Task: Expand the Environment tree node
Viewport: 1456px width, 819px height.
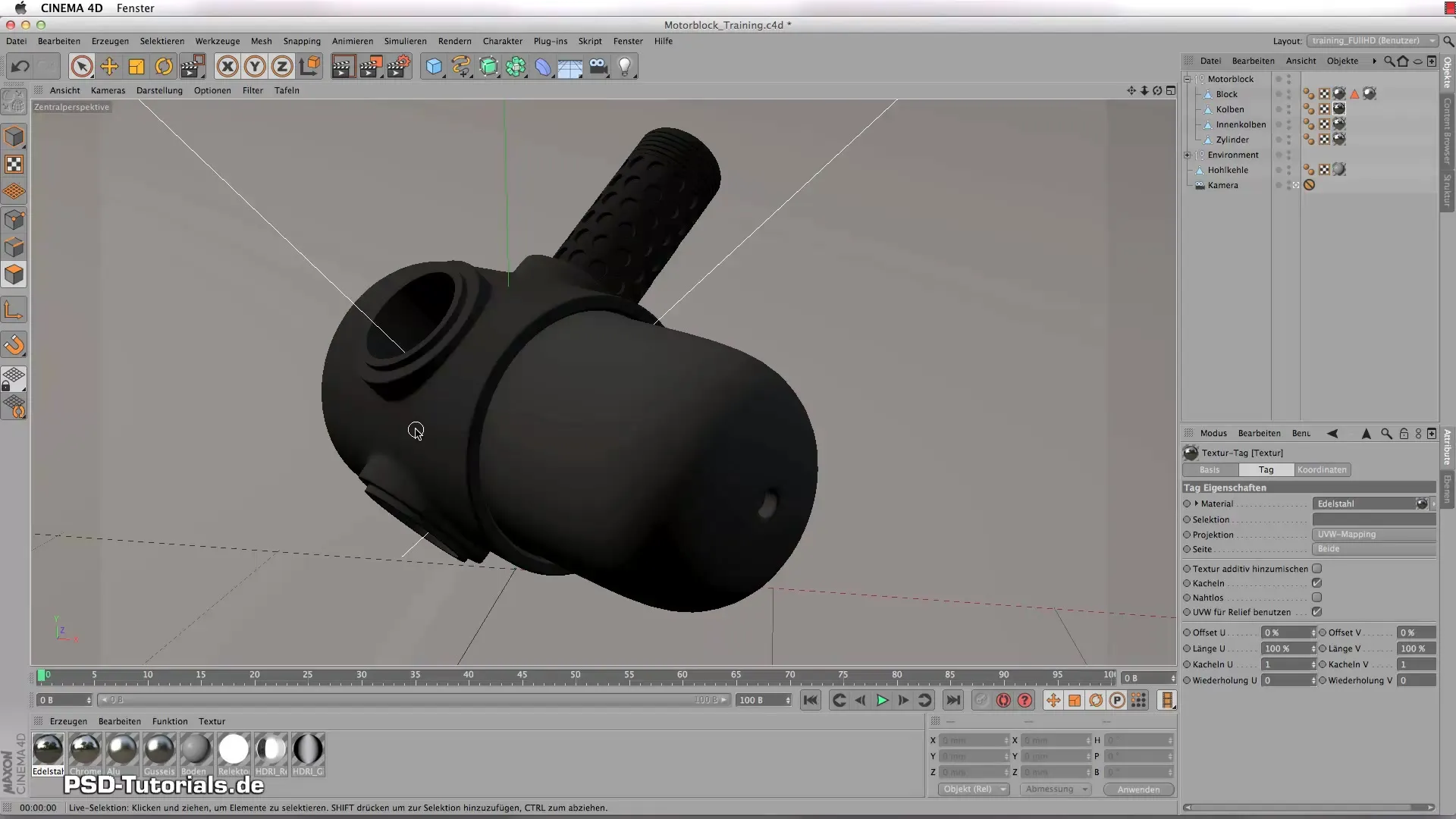Action: point(1188,155)
